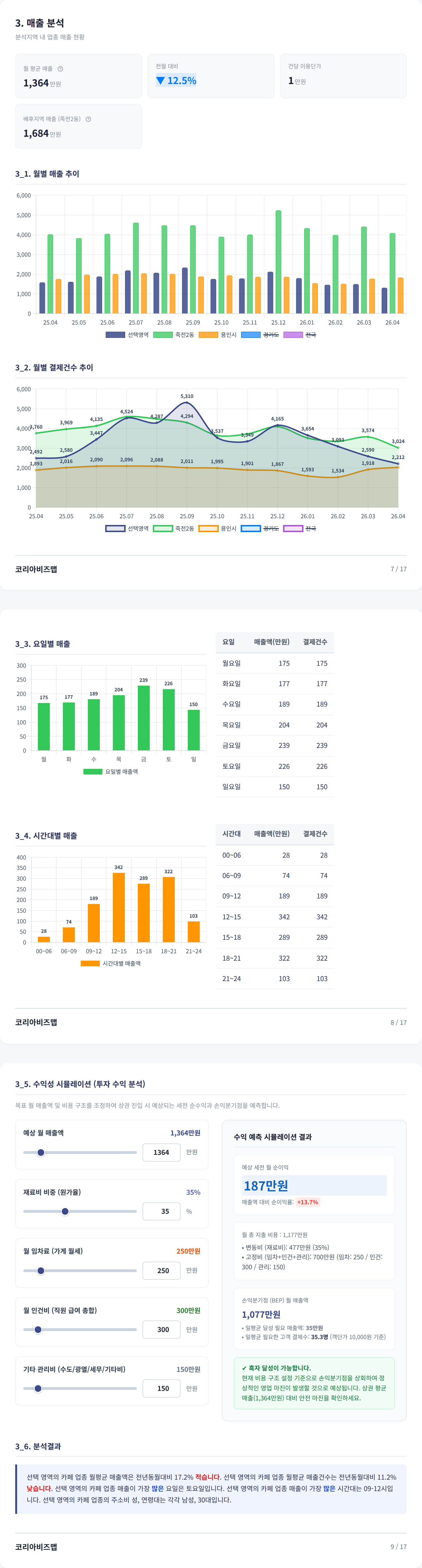Screen dimensions: 422x1568
Task: Focus the 기타 관리비 input showing 150
Action: coord(161,1389)
